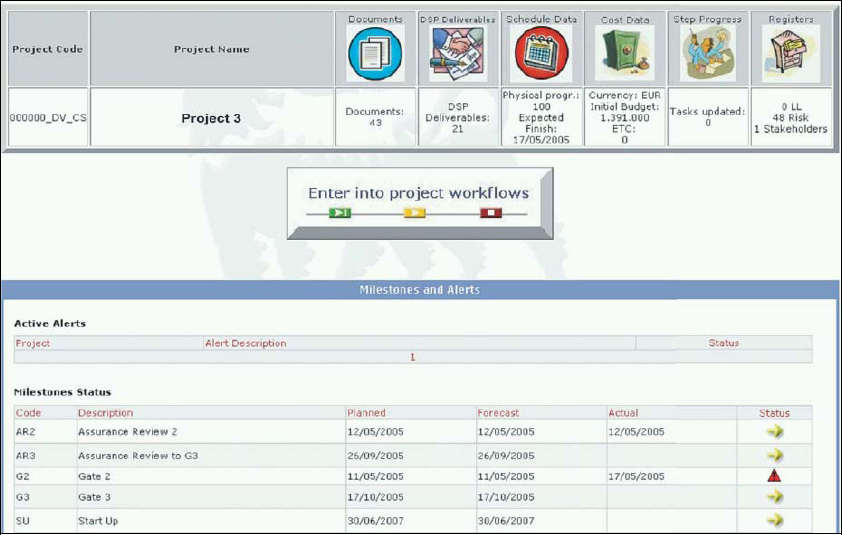Open the Schedule Data calendar icon
This screenshot has width=842, height=535.
click(541, 54)
